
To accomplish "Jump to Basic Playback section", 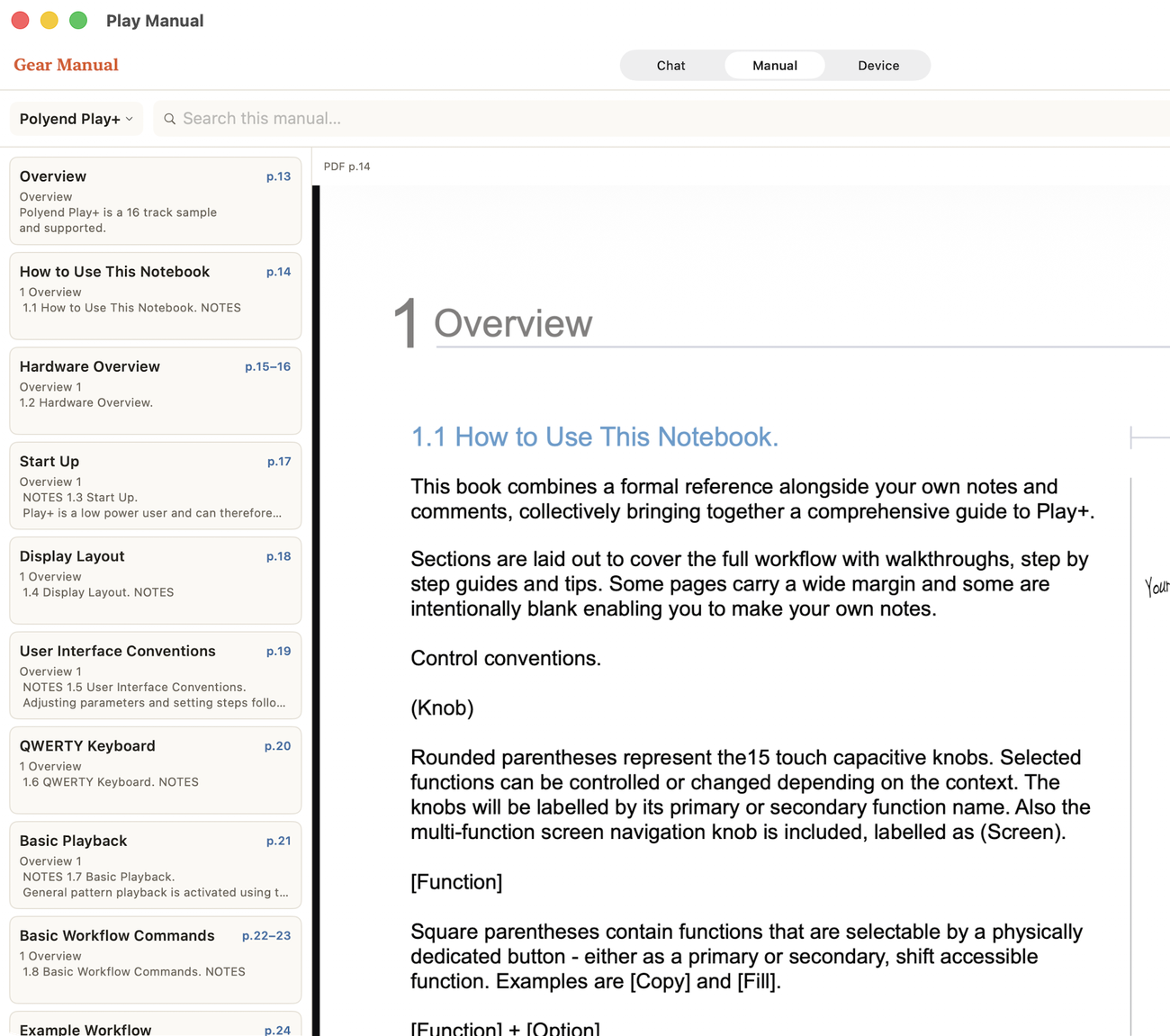I will coord(156,866).
